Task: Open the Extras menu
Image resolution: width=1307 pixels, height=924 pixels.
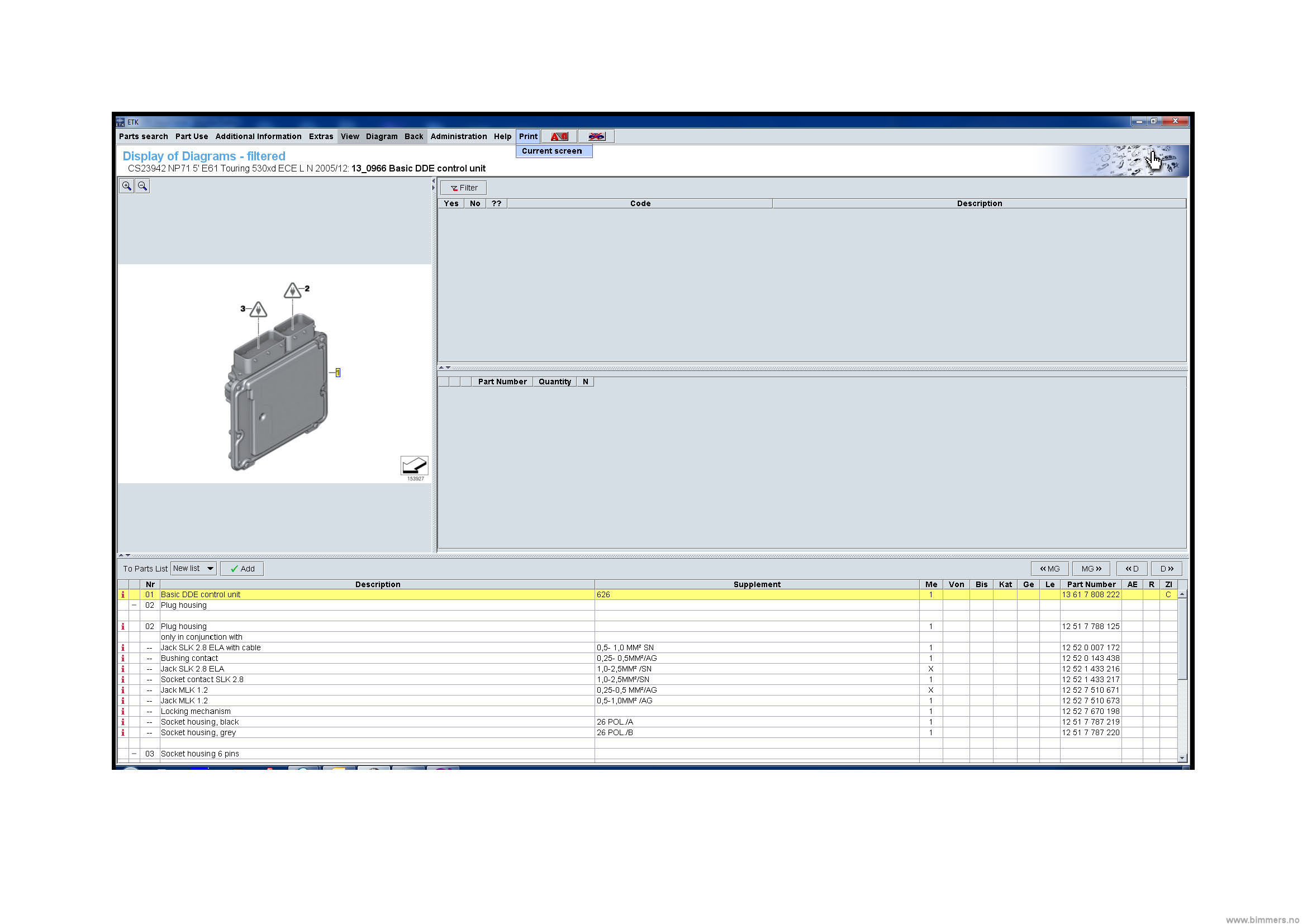Action: coord(321,136)
